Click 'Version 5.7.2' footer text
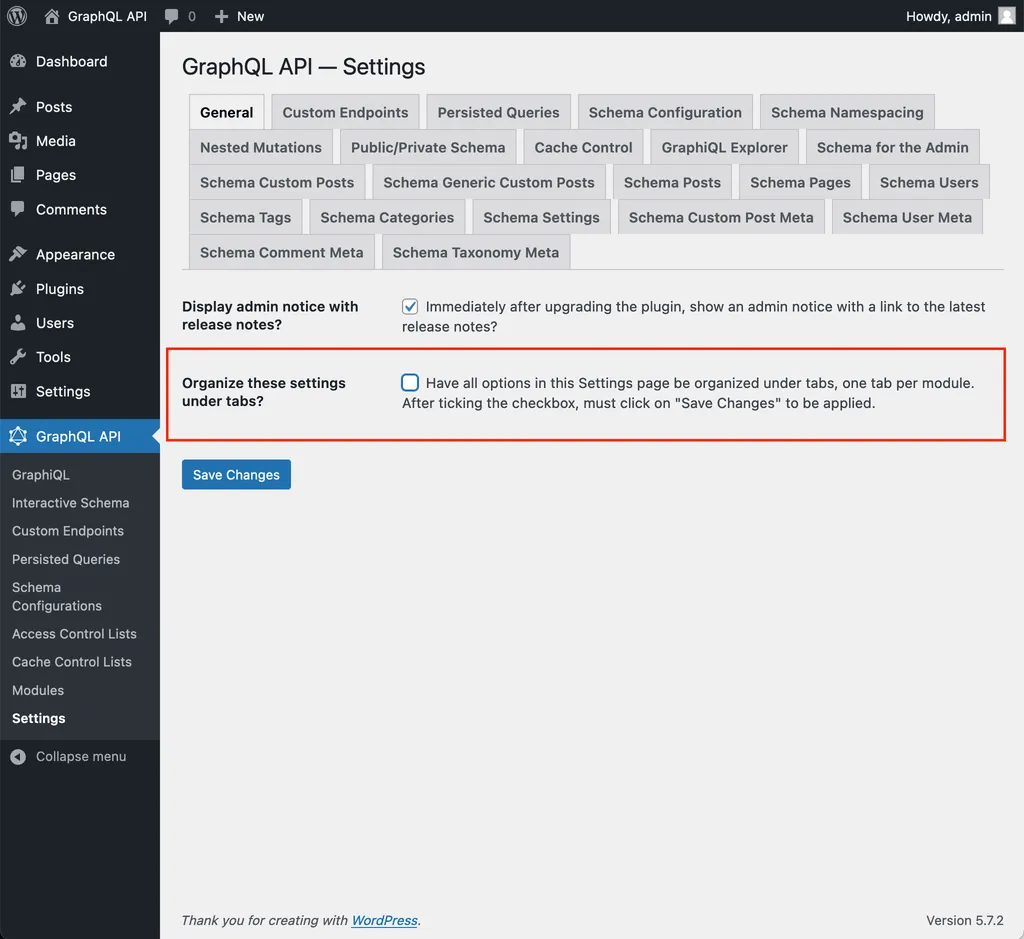 [x=965, y=920]
